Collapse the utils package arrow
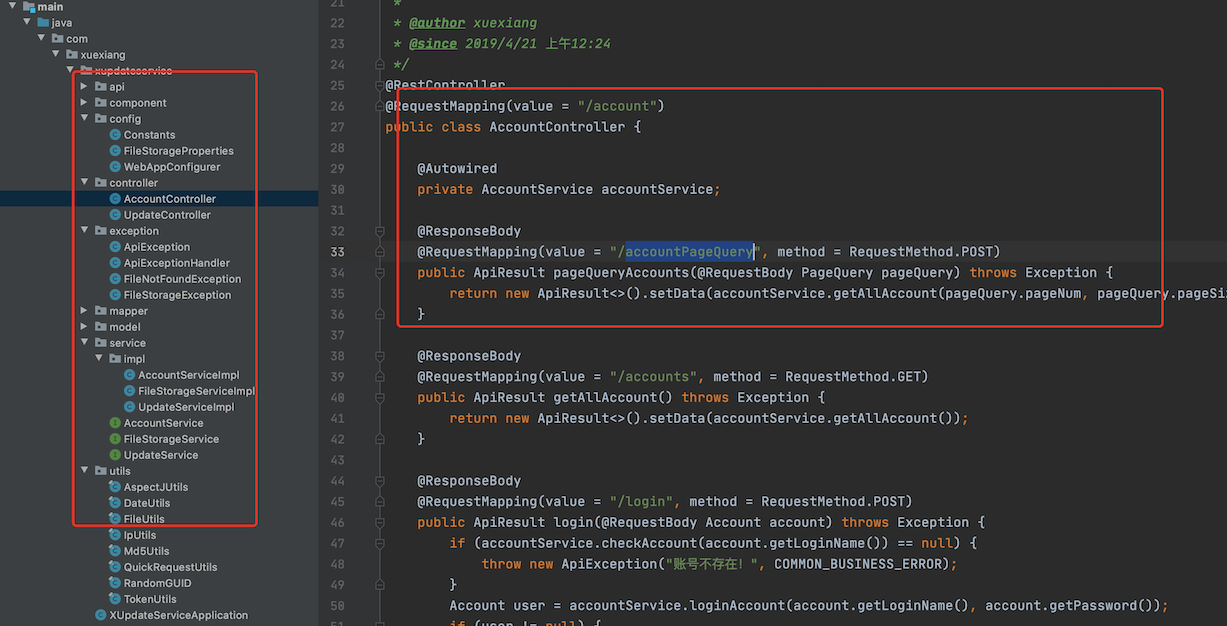Image resolution: width=1227 pixels, height=626 pixels. 85,471
